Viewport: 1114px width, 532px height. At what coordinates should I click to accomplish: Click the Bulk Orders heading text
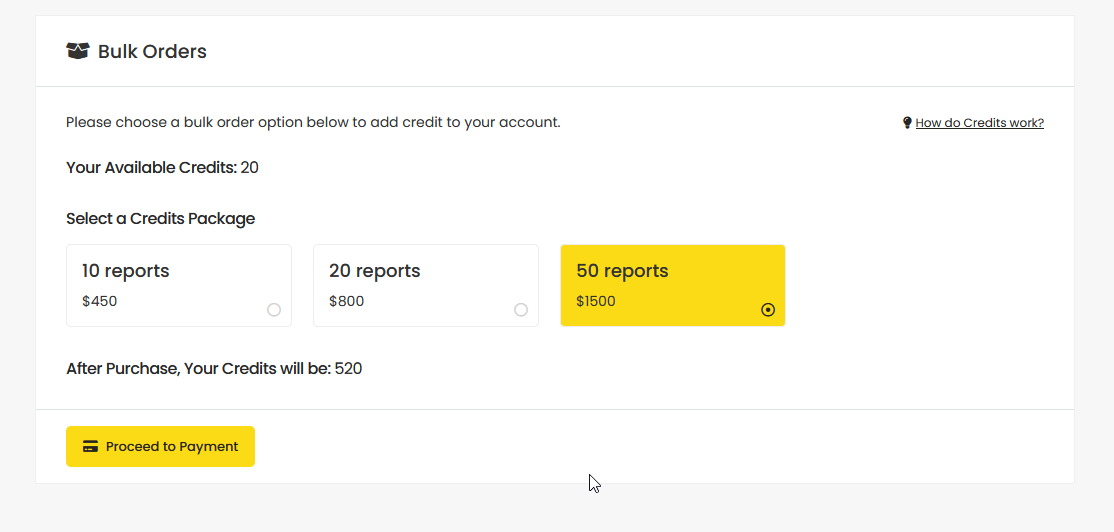[152, 52]
